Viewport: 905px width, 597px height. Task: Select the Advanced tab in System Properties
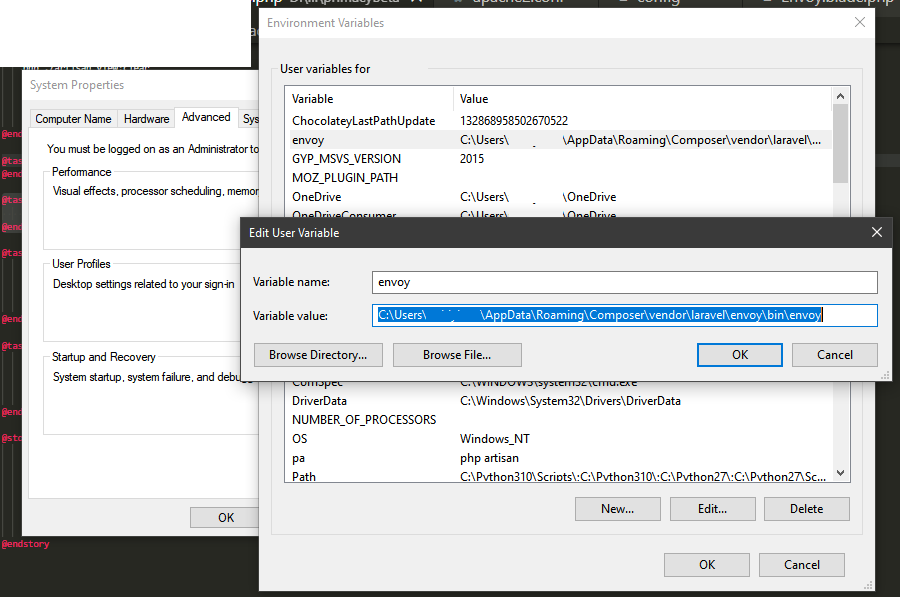[x=206, y=117]
